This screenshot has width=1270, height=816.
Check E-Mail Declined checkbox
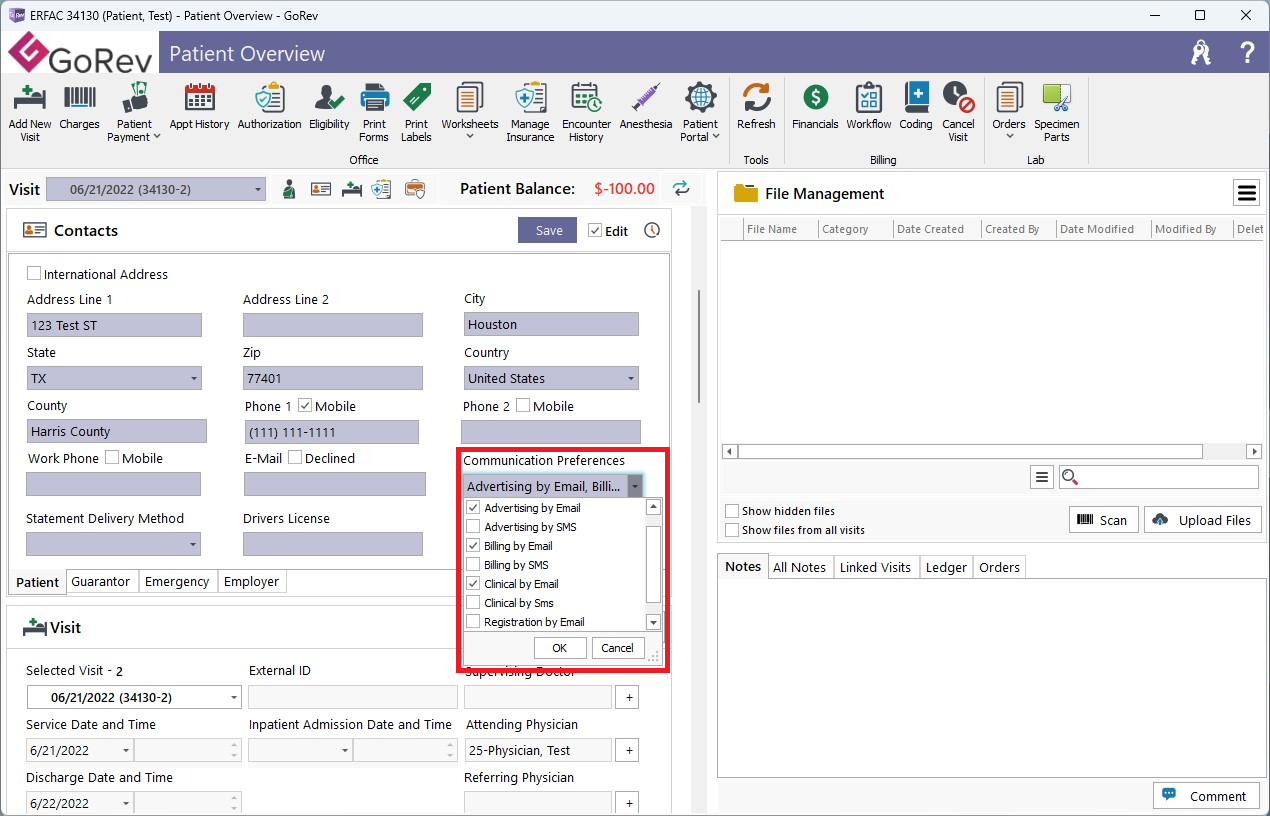(x=295, y=457)
